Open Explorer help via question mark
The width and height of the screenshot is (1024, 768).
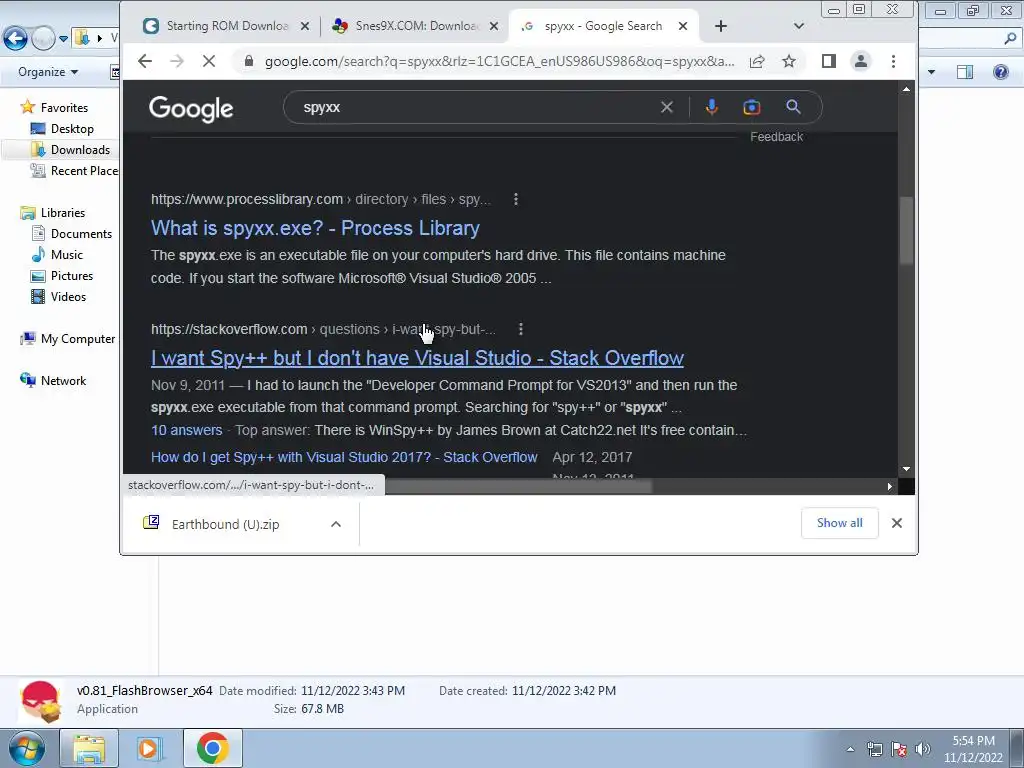1000,72
